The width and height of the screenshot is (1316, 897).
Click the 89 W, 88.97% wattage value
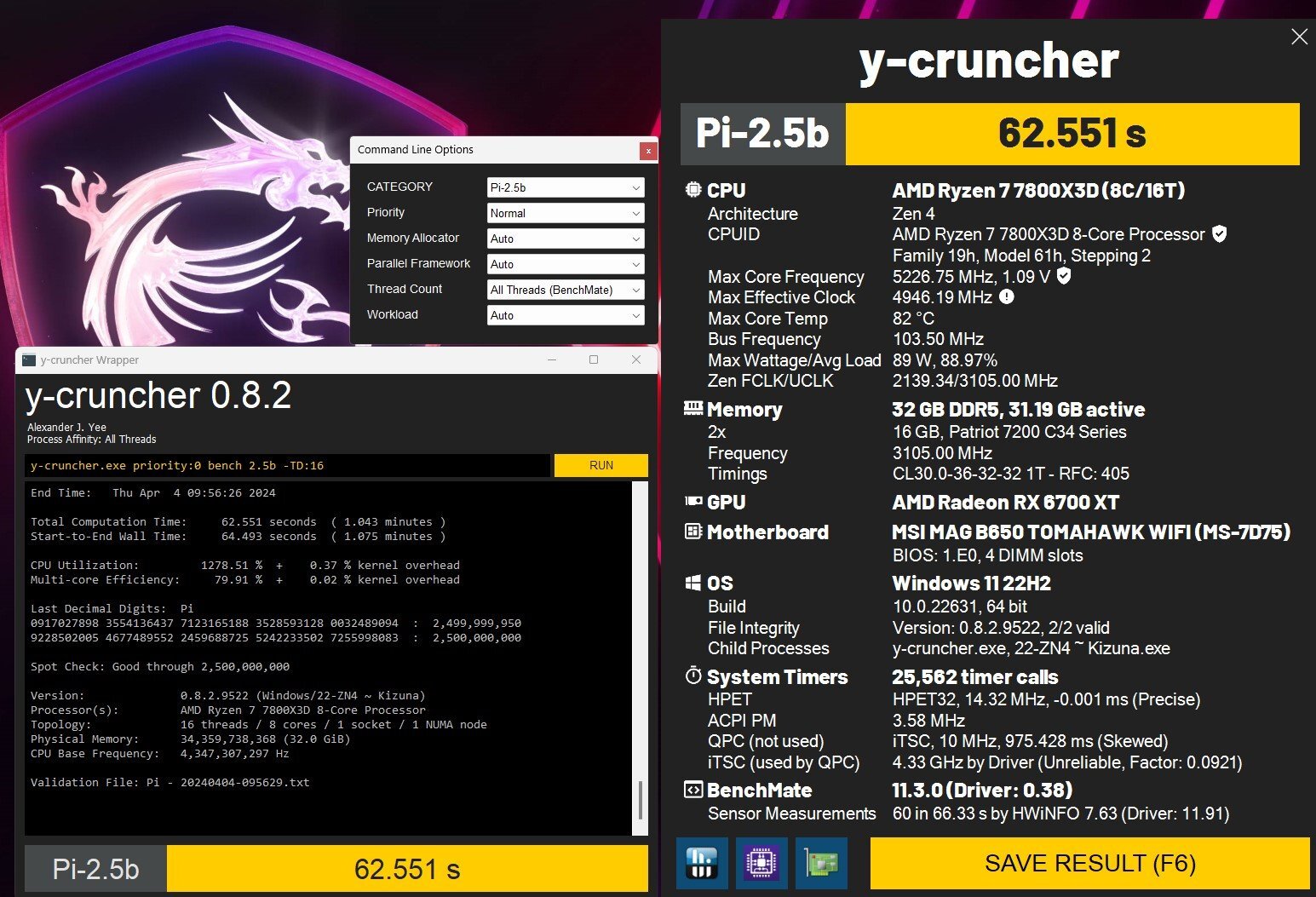tap(945, 359)
